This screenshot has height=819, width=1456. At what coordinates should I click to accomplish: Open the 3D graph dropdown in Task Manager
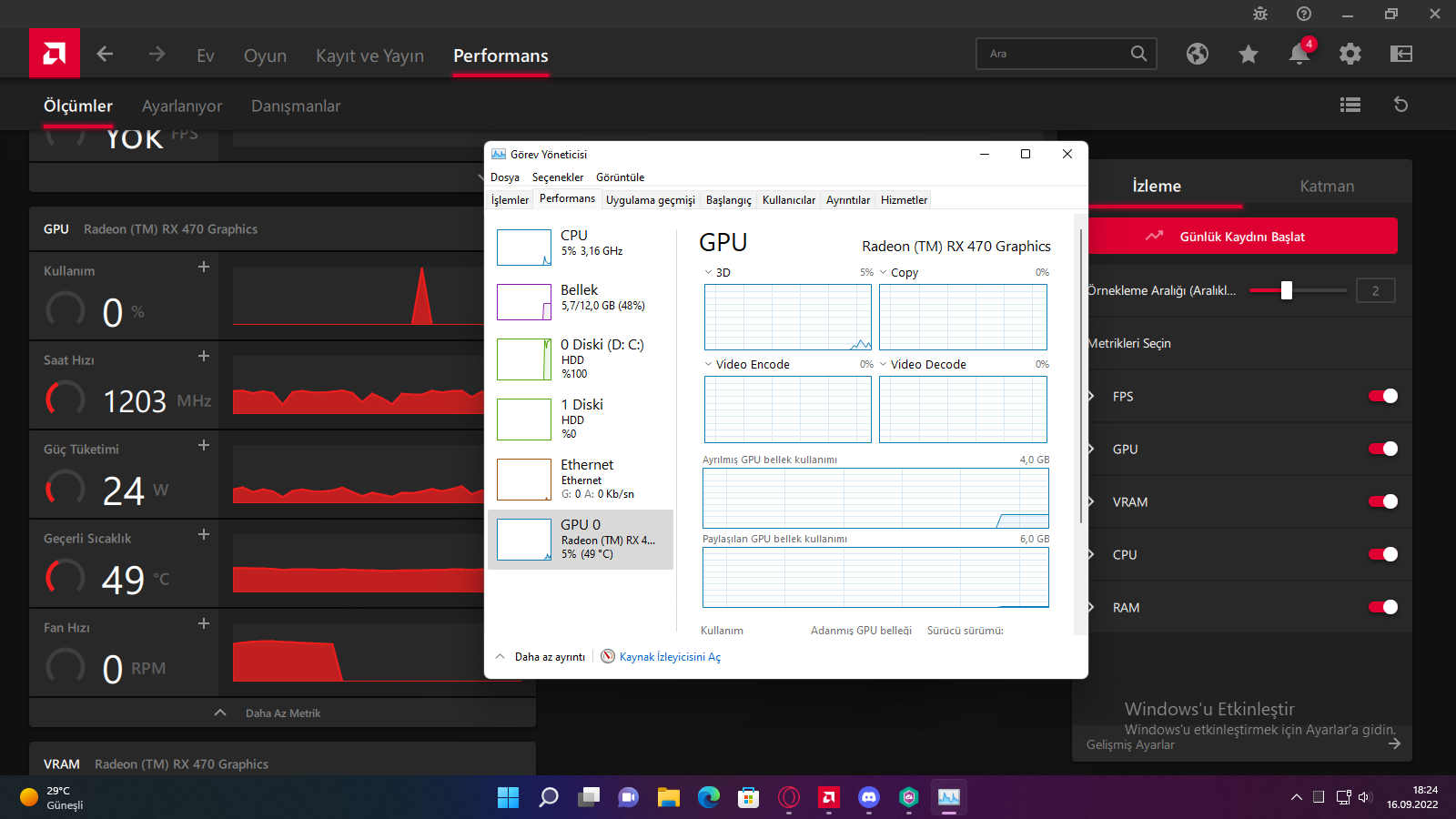[709, 272]
